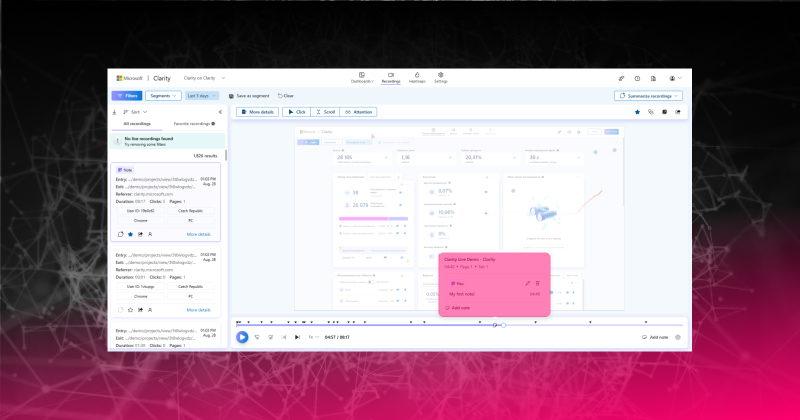
Task: Open the Last 3 days date dropdown
Action: point(202,95)
